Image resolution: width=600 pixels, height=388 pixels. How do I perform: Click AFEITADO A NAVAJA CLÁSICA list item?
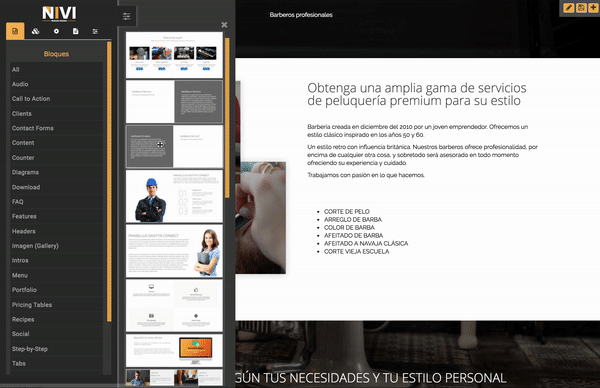[366, 243]
